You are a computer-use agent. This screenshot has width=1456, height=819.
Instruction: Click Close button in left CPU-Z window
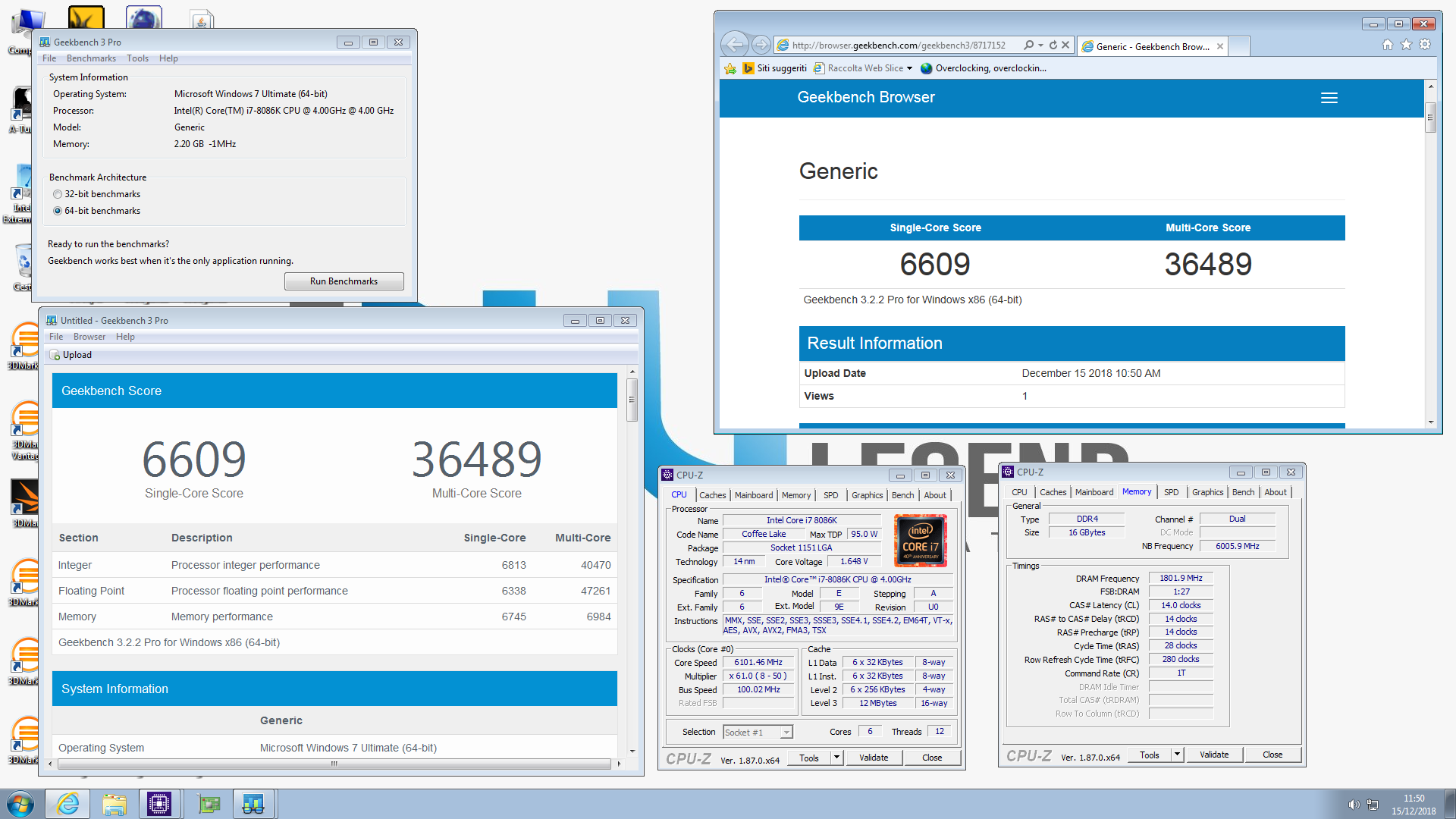click(x=932, y=758)
